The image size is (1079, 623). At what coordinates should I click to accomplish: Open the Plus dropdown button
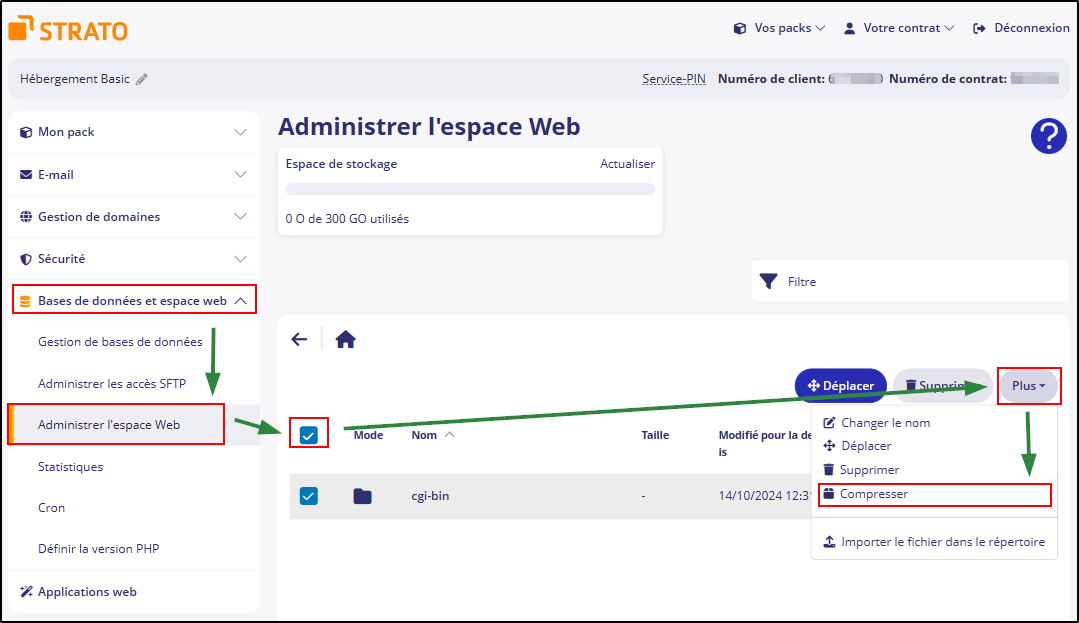(1028, 386)
